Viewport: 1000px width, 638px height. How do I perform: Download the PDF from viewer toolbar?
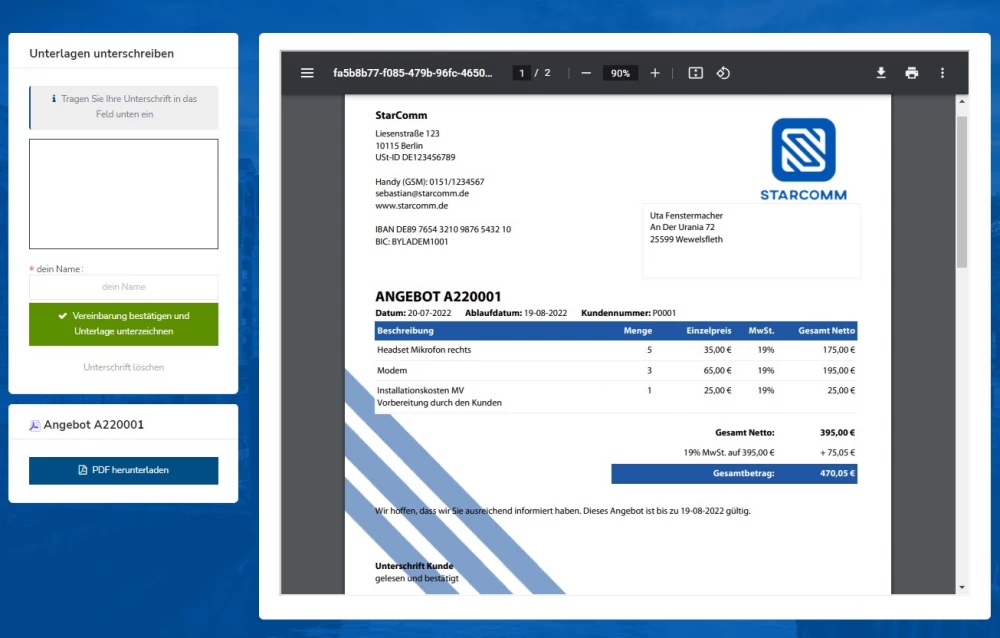[881, 73]
